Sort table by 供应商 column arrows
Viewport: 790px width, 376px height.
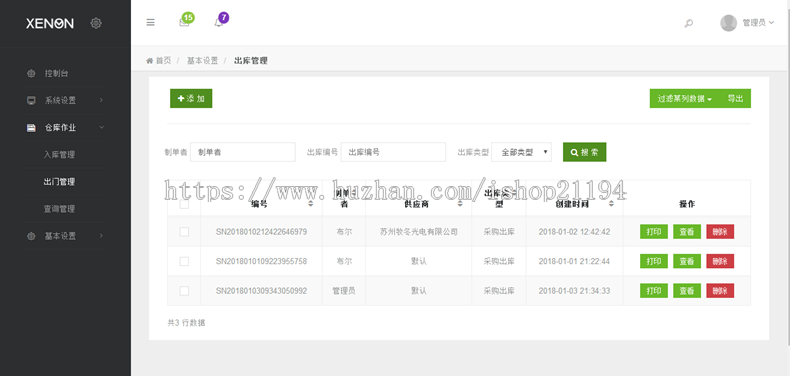pyautogui.click(x=460, y=204)
